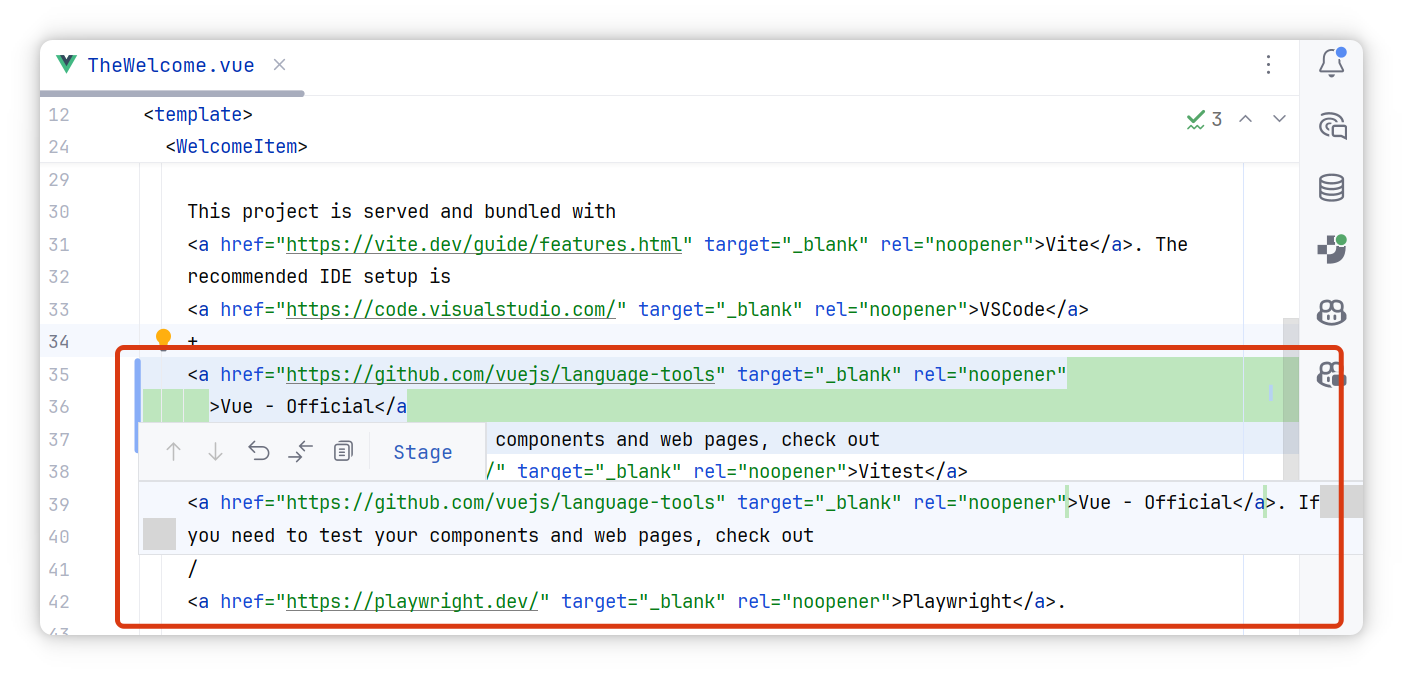Select the TheWelcome.vue tab
The height and width of the screenshot is (675, 1403).
(x=170, y=64)
